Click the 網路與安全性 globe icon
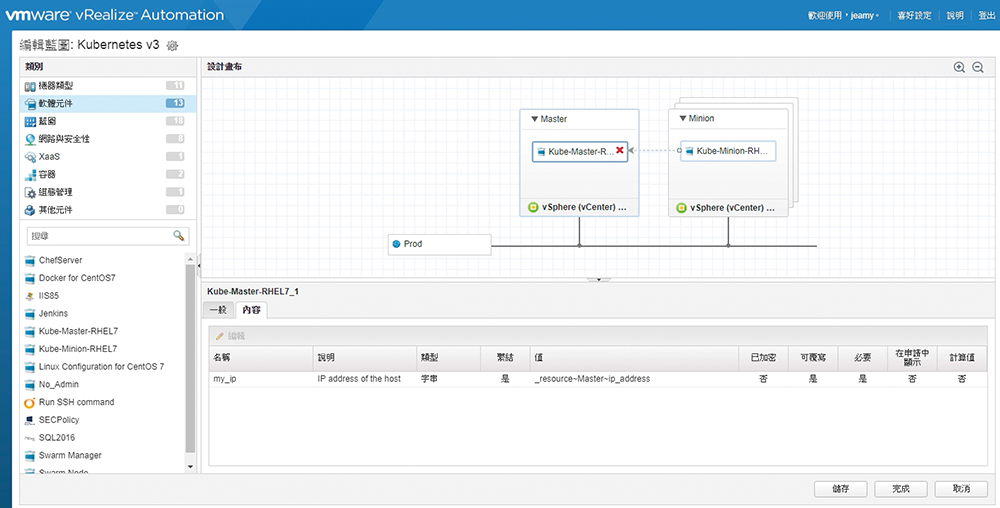Screen dimensions: 1000x508 [x=30, y=139]
